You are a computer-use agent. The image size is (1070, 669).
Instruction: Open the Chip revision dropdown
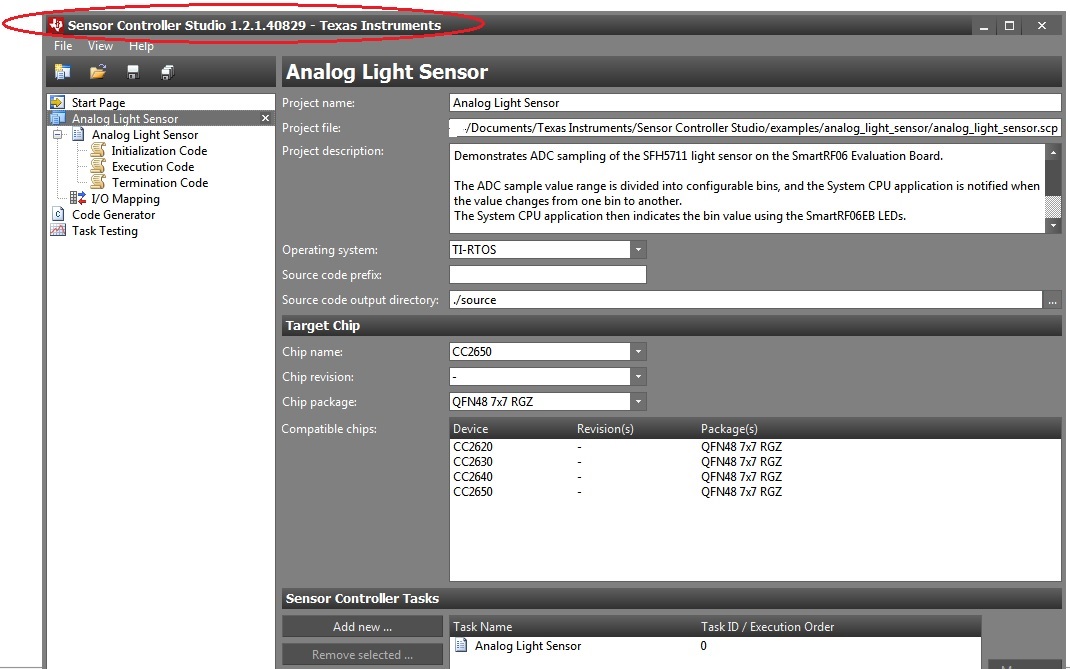click(x=638, y=377)
